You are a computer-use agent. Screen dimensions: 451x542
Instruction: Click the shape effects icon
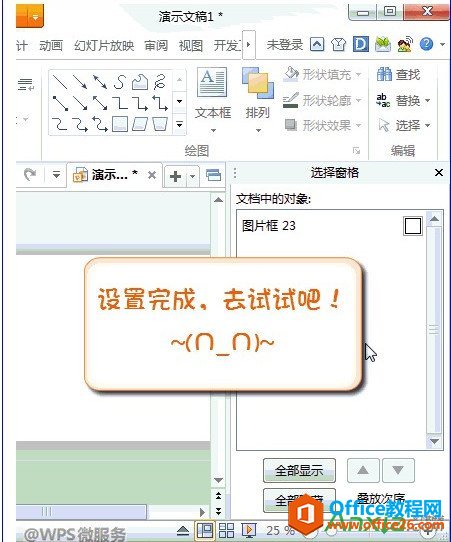coord(291,125)
